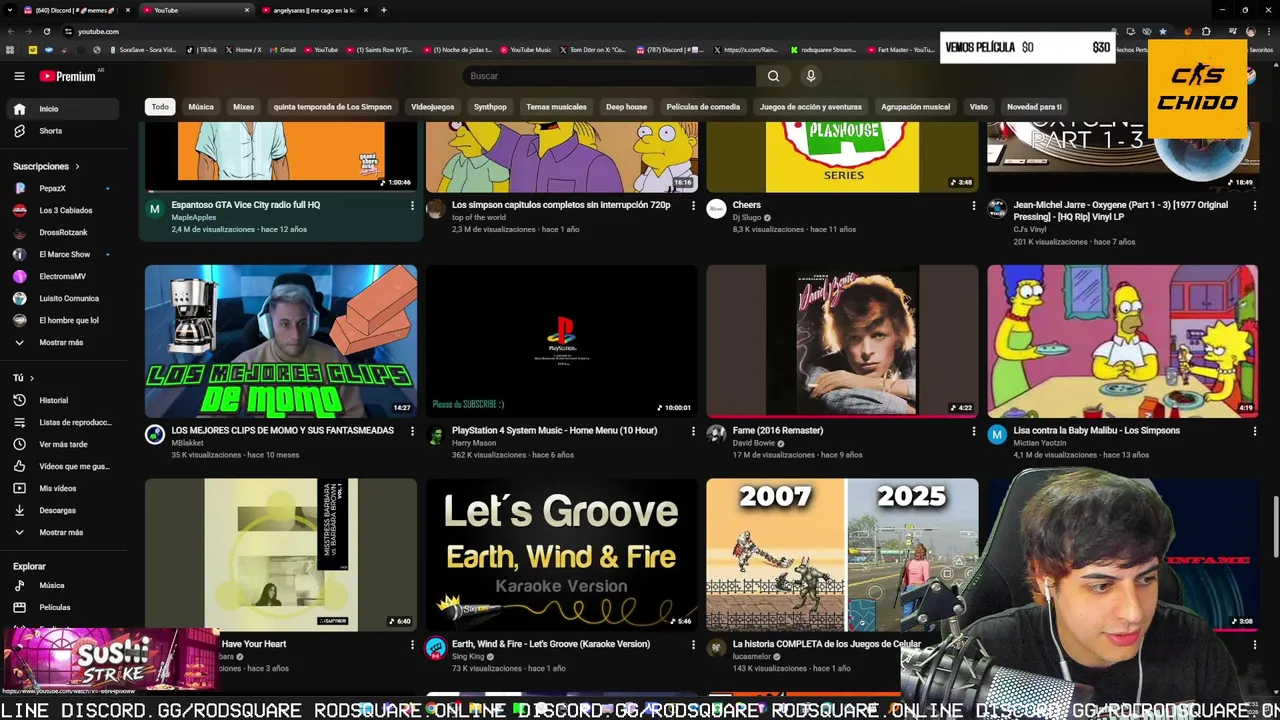Expand Mostrar más under Tú section
This screenshot has width=1280, height=720.
coord(64,532)
